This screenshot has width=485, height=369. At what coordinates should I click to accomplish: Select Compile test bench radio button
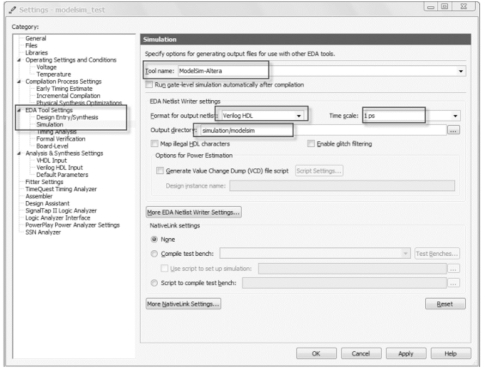(154, 254)
